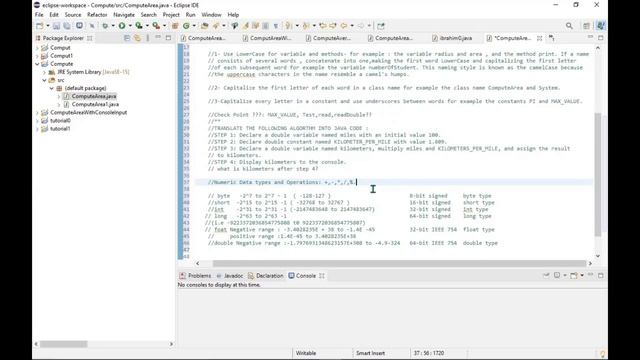The image size is (640, 360).
Task: Show the hidden editor tabs list
Action: (551, 38)
